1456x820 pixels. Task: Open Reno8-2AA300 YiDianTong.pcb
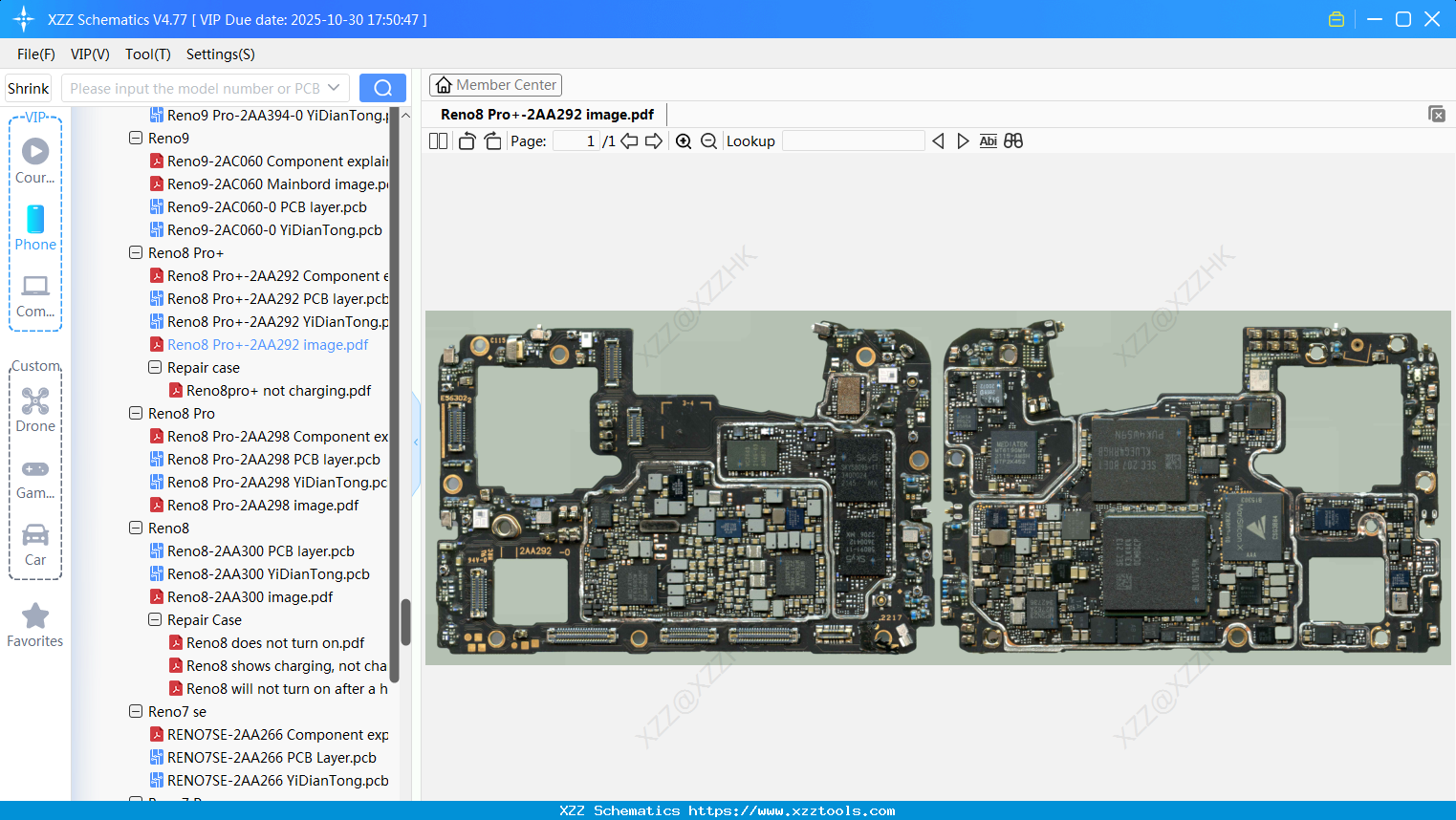(x=260, y=574)
